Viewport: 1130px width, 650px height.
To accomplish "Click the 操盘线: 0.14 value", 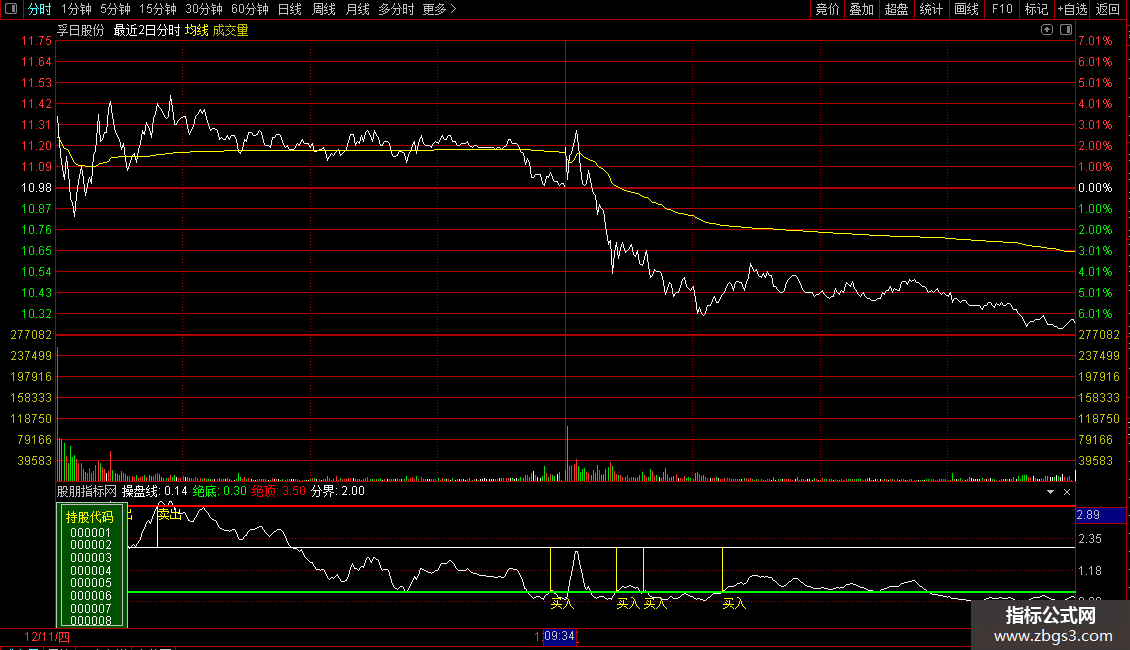I will coord(154,491).
